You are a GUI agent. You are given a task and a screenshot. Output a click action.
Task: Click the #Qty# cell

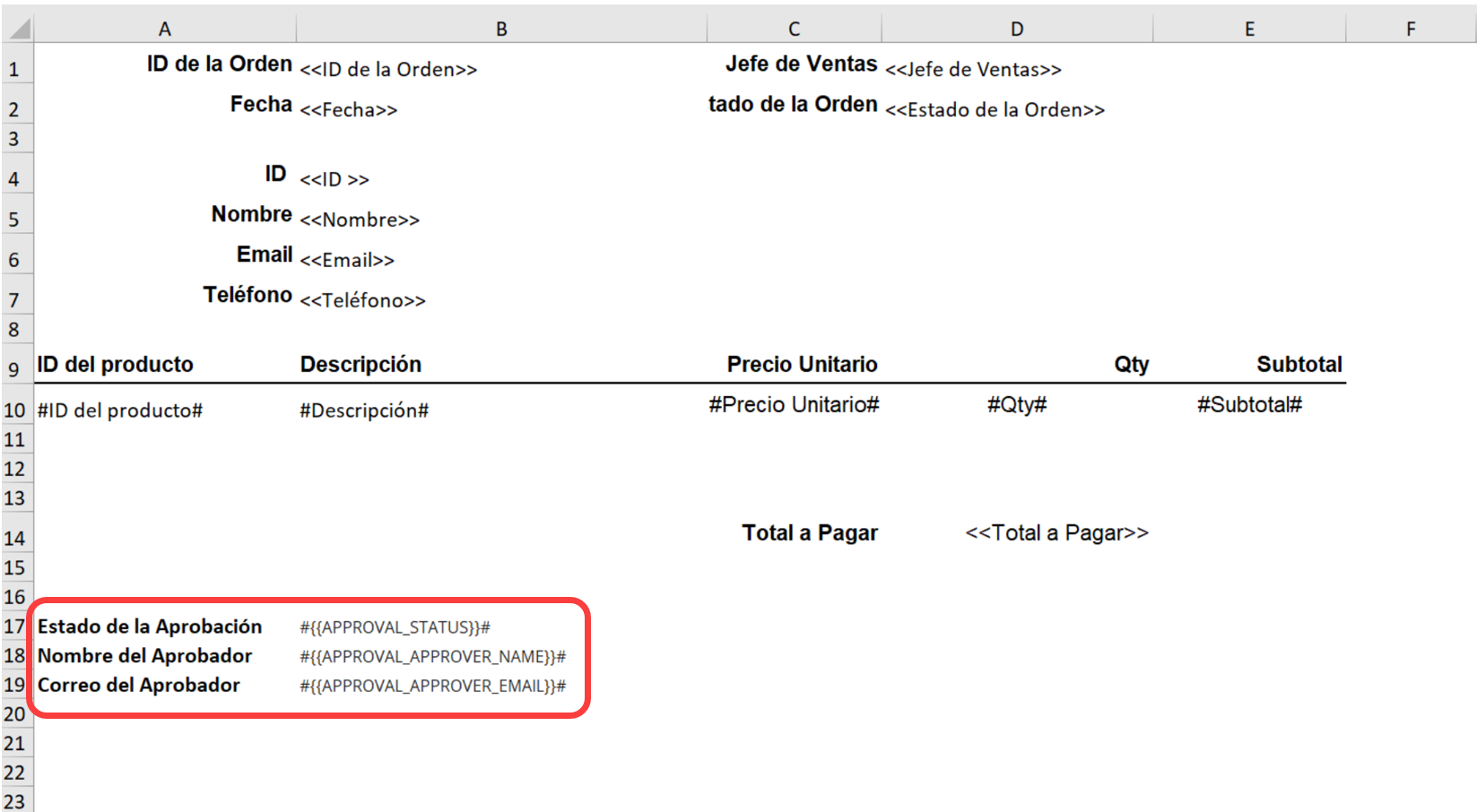click(1017, 405)
